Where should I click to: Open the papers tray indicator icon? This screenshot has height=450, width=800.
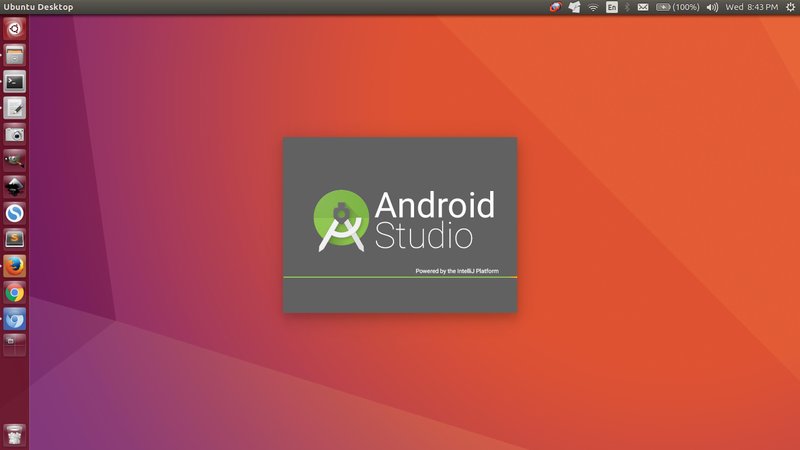[x=574, y=7]
